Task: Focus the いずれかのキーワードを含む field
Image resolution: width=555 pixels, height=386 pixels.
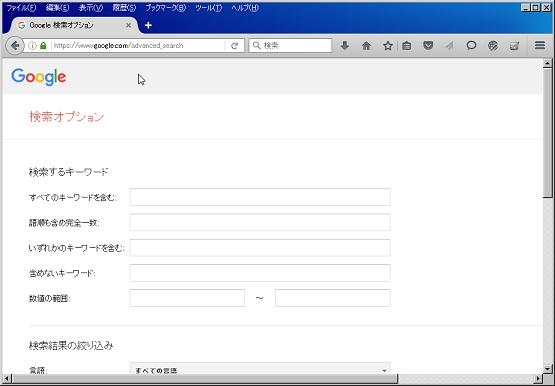Action: 260,248
